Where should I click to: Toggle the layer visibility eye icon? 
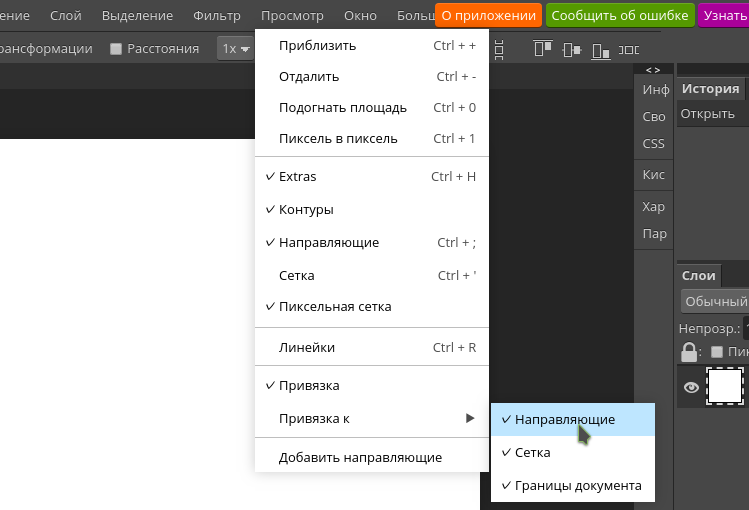pyautogui.click(x=691, y=387)
